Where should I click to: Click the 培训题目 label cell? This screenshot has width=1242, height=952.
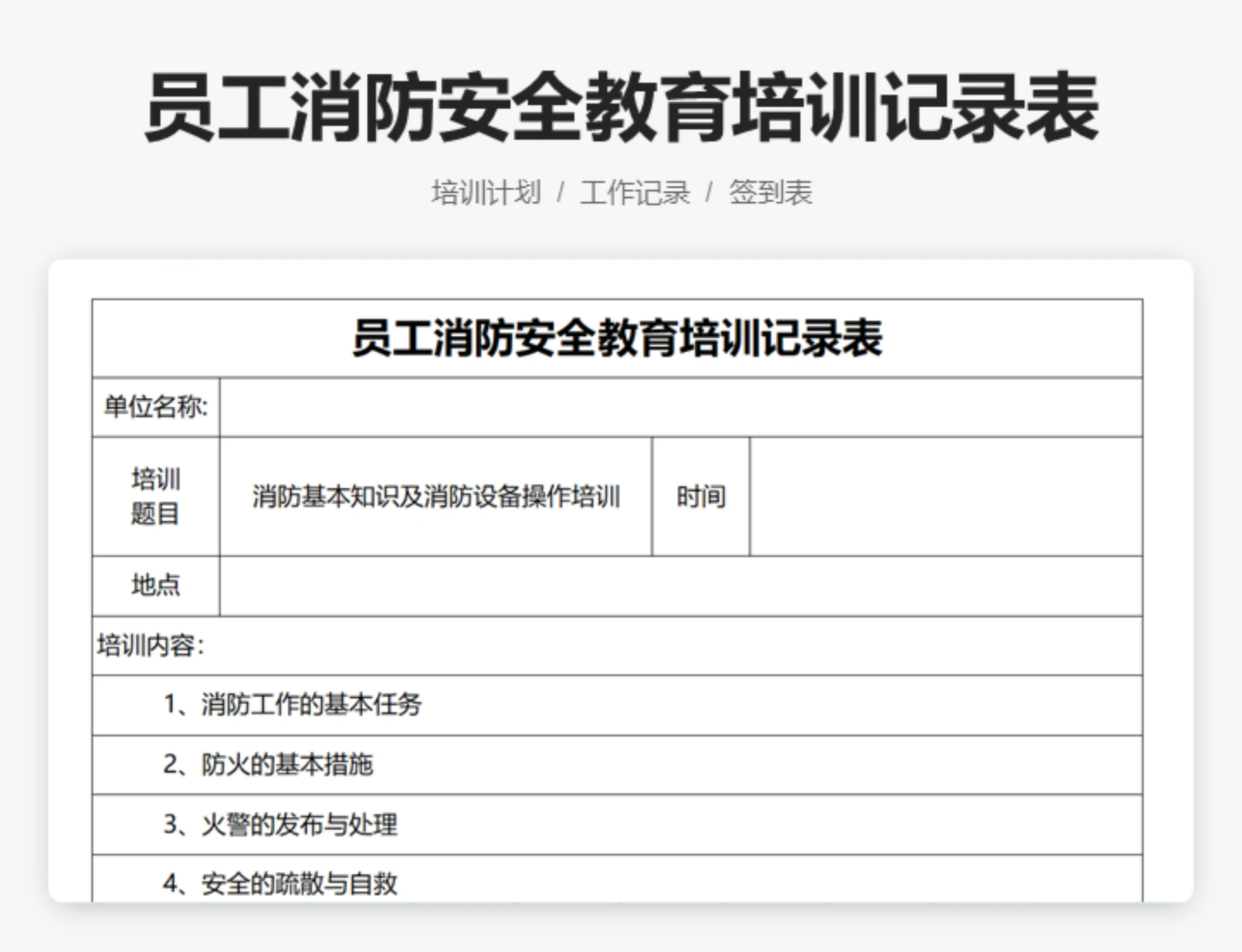(156, 497)
